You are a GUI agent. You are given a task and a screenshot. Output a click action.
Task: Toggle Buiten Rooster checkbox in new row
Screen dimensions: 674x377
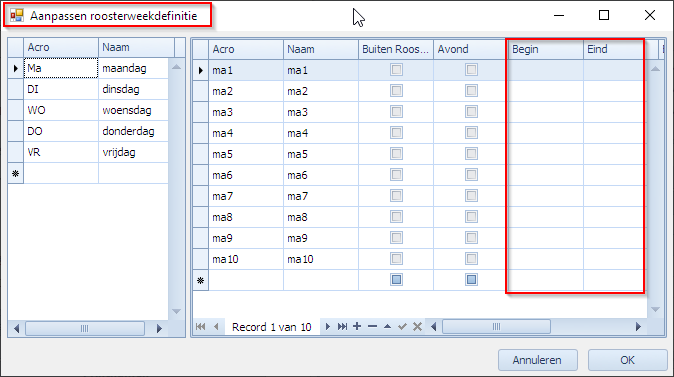coord(396,280)
